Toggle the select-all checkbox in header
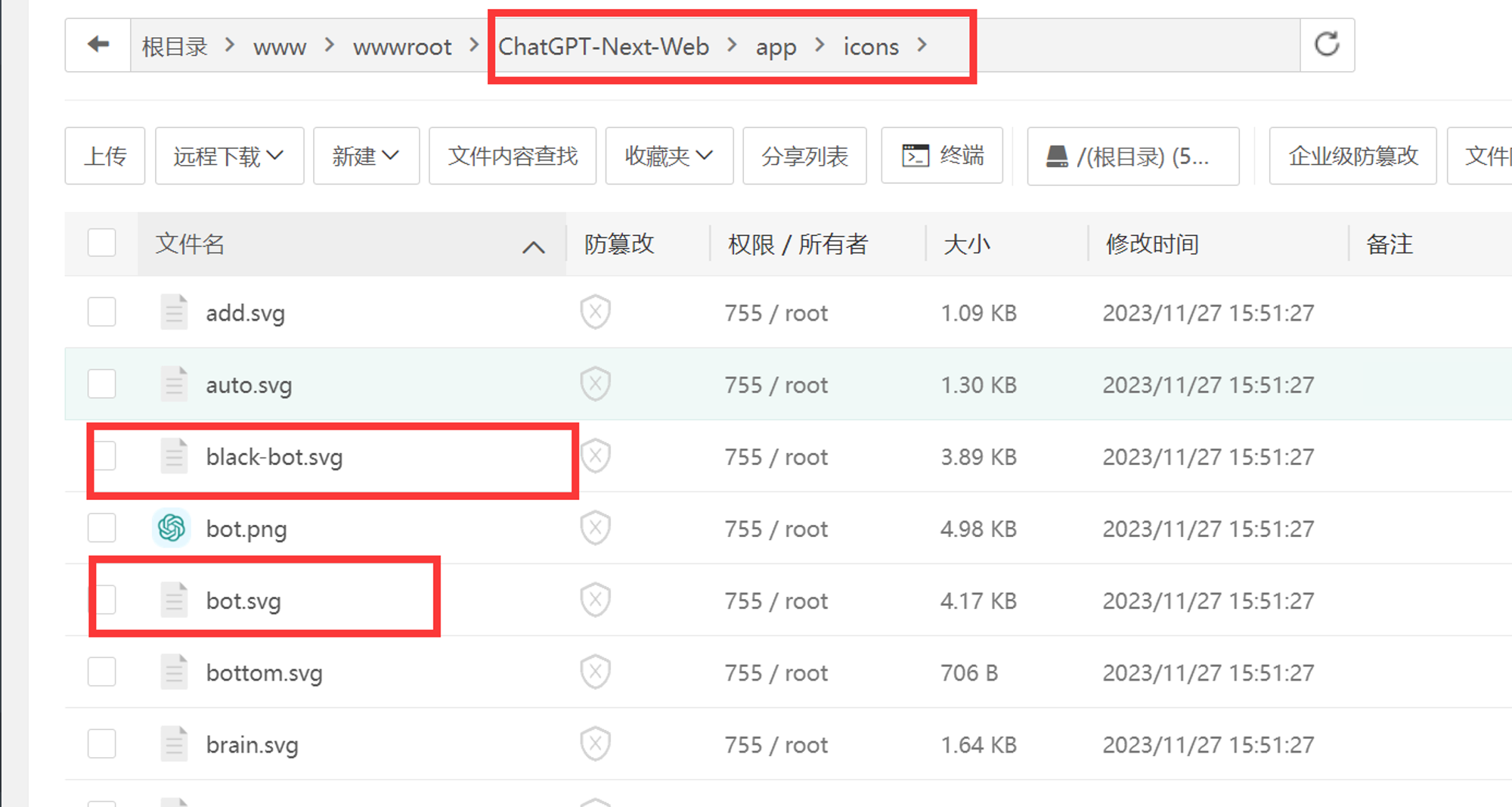This screenshot has height=807, width=1512. click(102, 244)
